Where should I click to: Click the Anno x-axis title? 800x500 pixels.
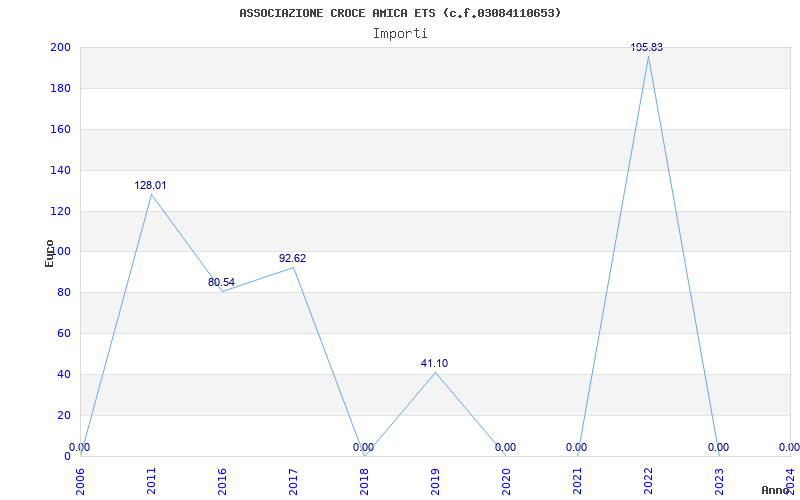[x=775, y=490]
